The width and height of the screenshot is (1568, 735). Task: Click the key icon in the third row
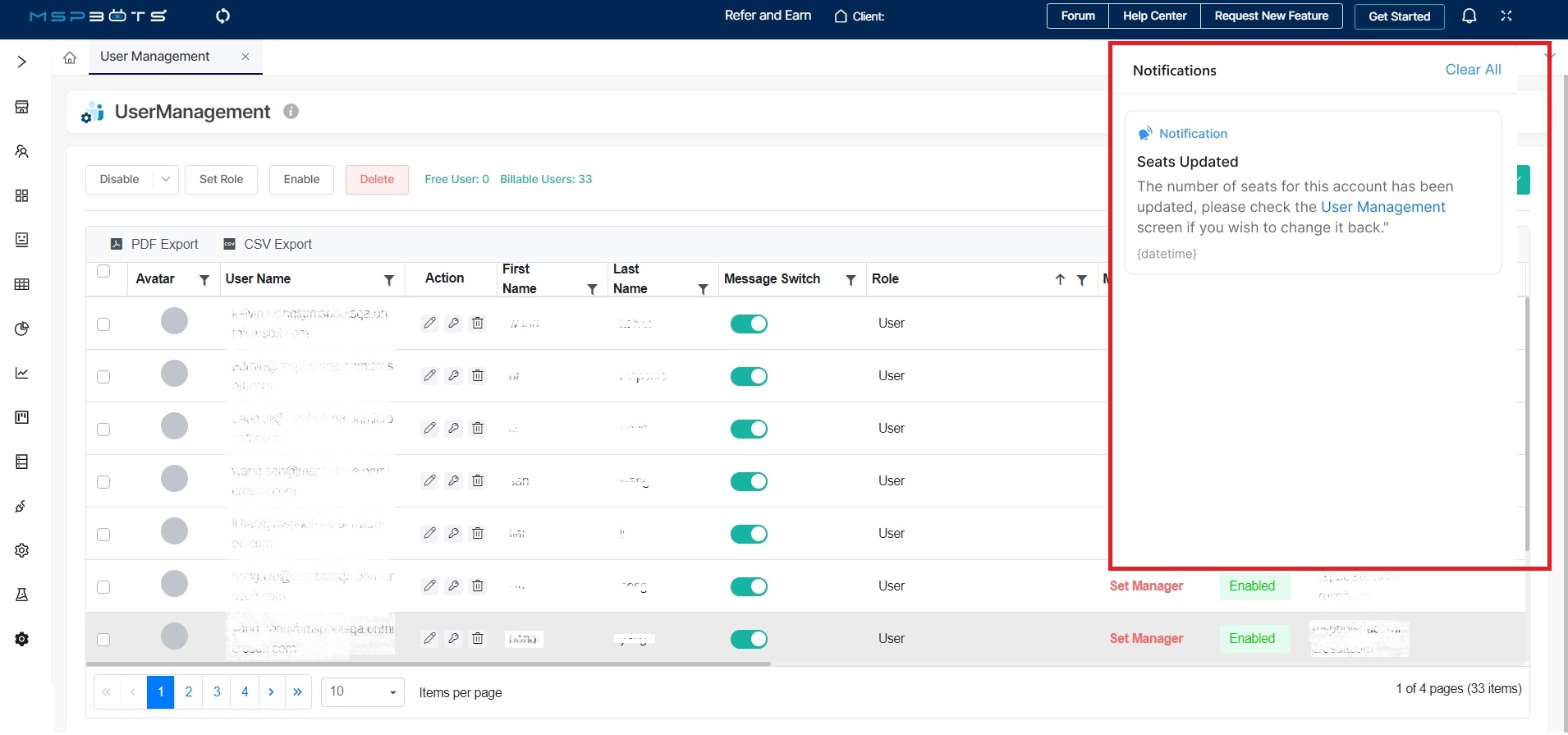point(453,428)
